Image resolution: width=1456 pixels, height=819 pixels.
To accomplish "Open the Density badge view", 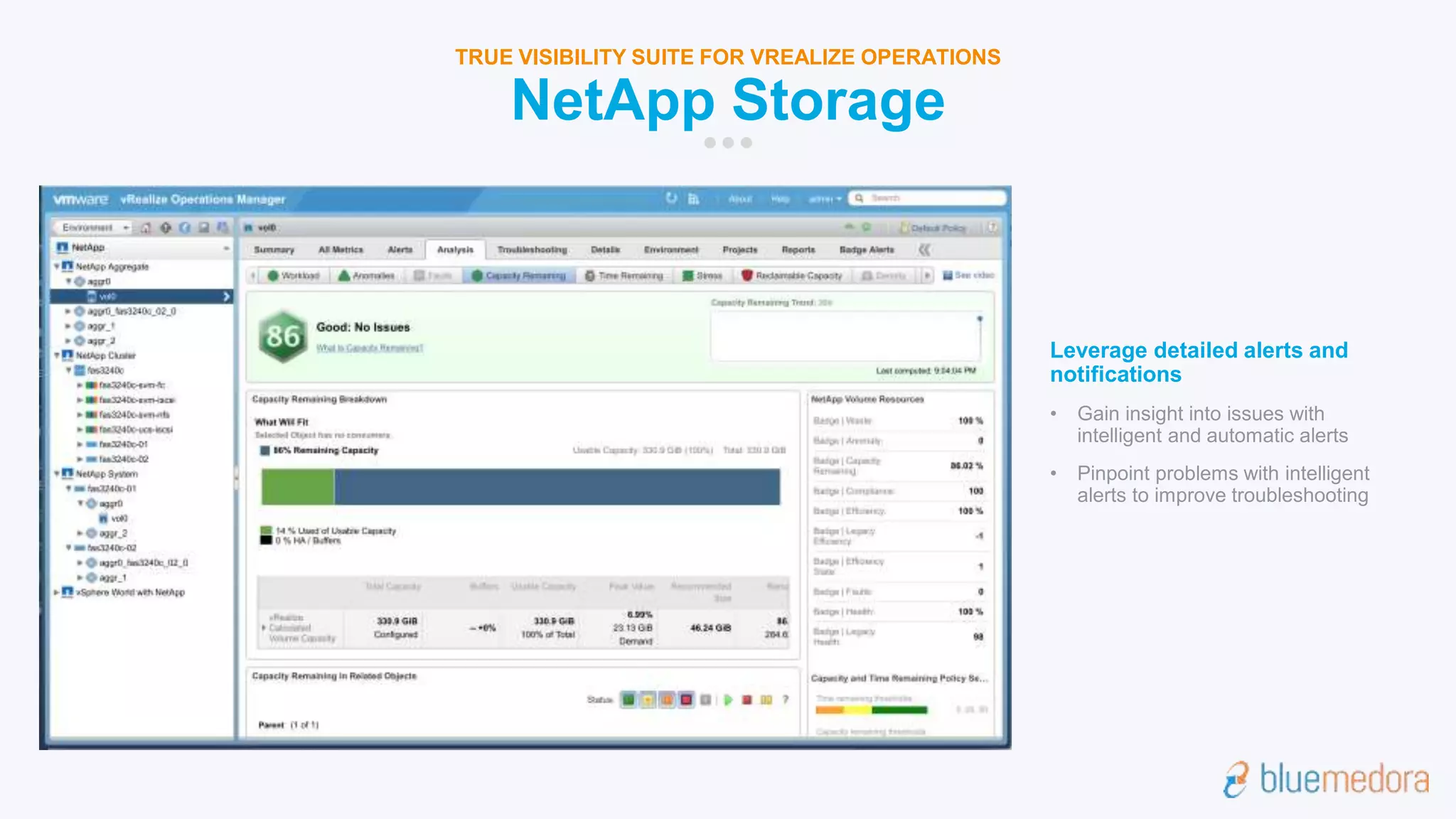I will tap(884, 276).
